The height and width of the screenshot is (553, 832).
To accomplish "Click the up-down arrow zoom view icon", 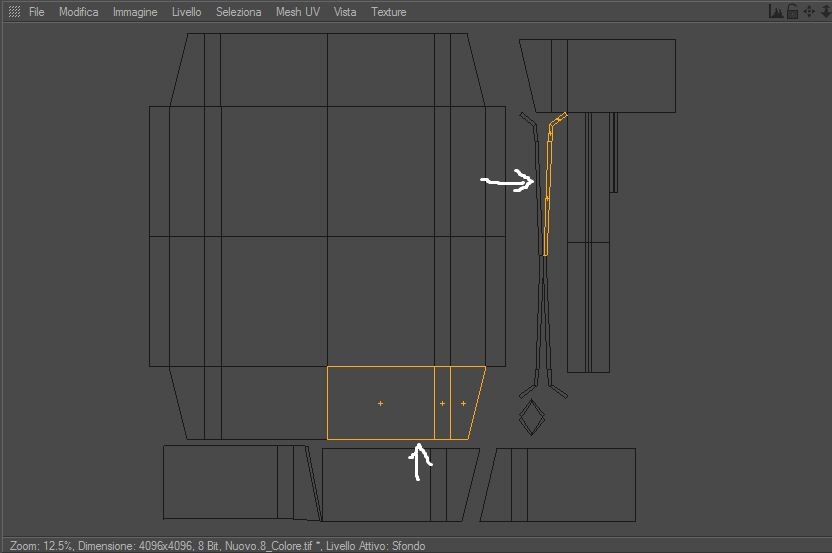I will [x=825, y=11].
